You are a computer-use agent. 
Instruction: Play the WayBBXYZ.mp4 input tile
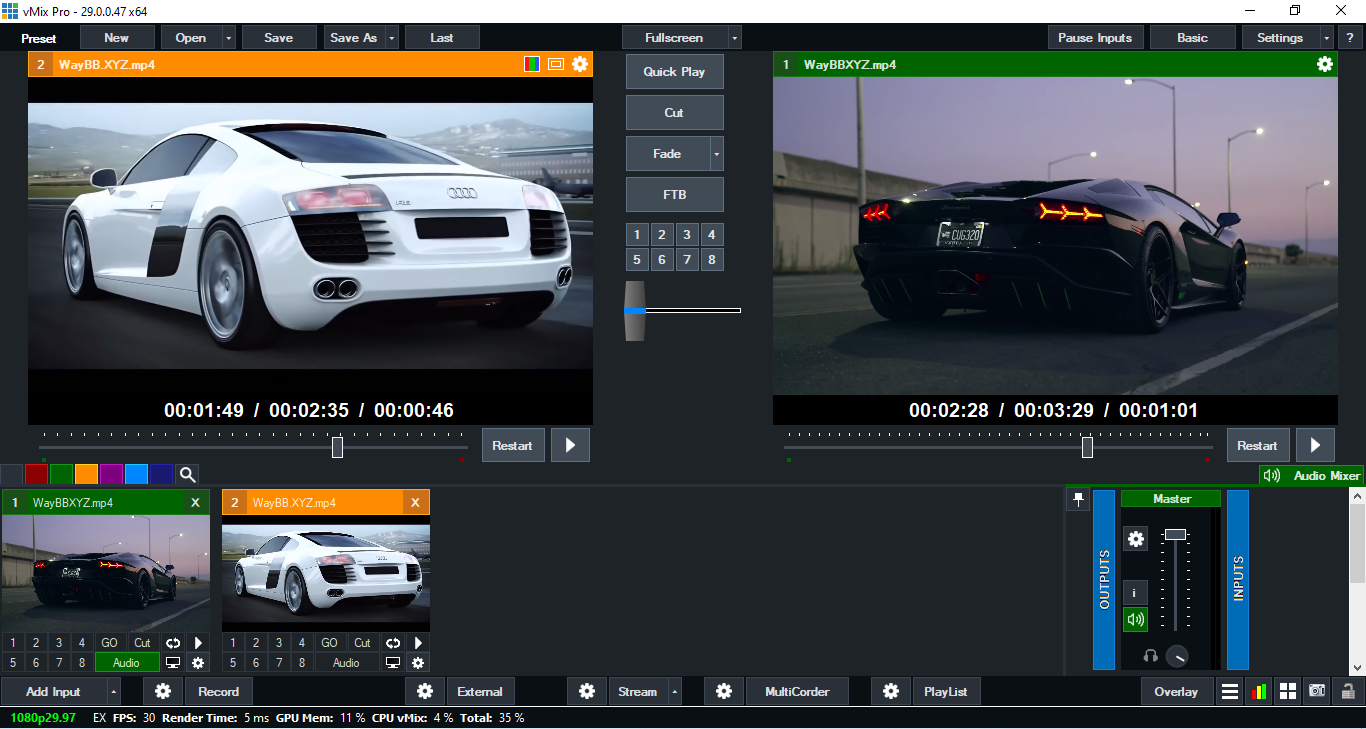pyautogui.click(x=198, y=643)
